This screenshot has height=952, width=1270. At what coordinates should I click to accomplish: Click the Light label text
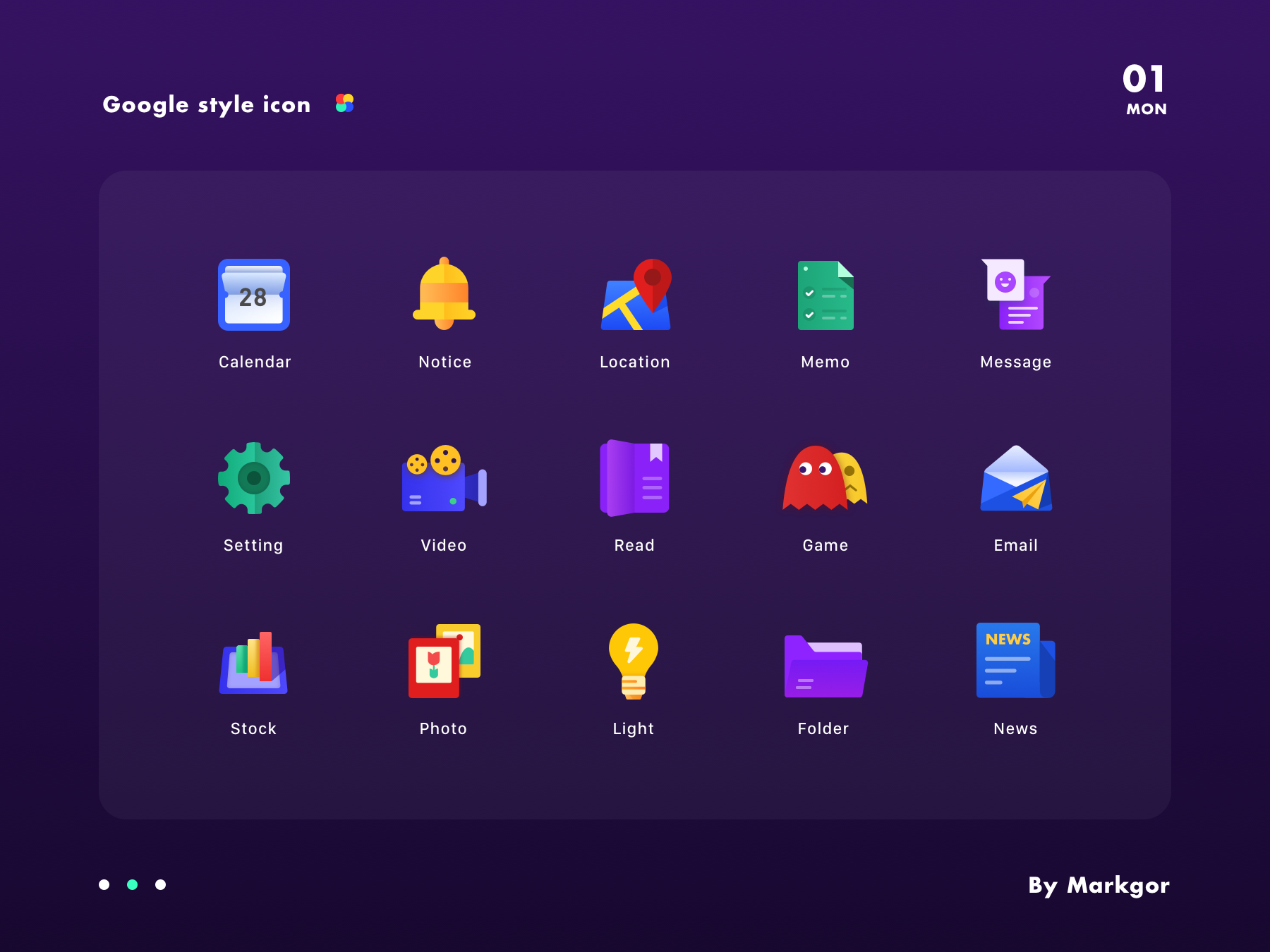point(634,729)
